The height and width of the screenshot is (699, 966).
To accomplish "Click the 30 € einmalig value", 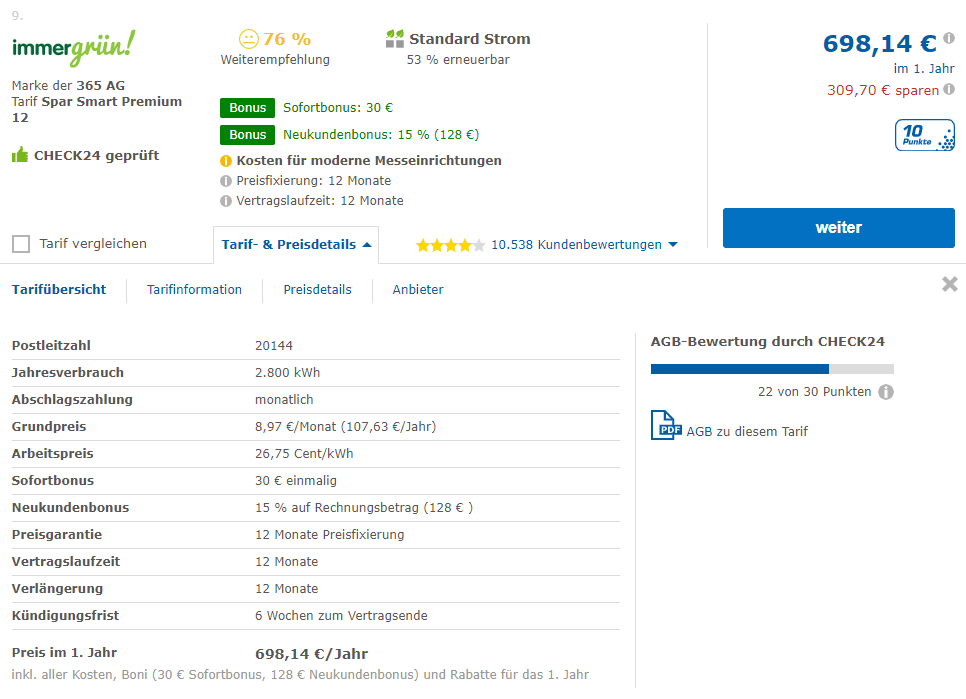I will coord(296,481).
